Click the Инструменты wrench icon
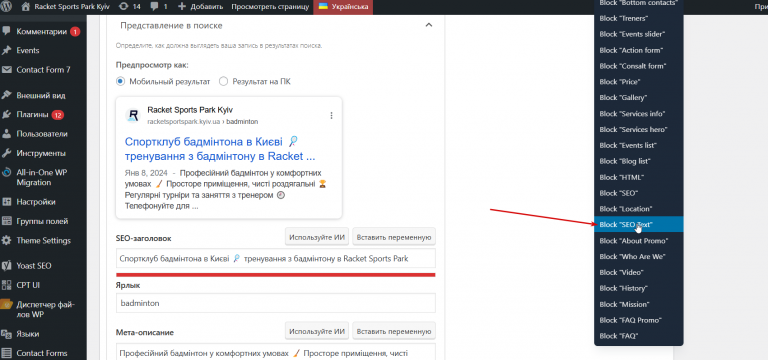Image resolution: width=768 pixels, height=360 pixels. tap(7, 153)
